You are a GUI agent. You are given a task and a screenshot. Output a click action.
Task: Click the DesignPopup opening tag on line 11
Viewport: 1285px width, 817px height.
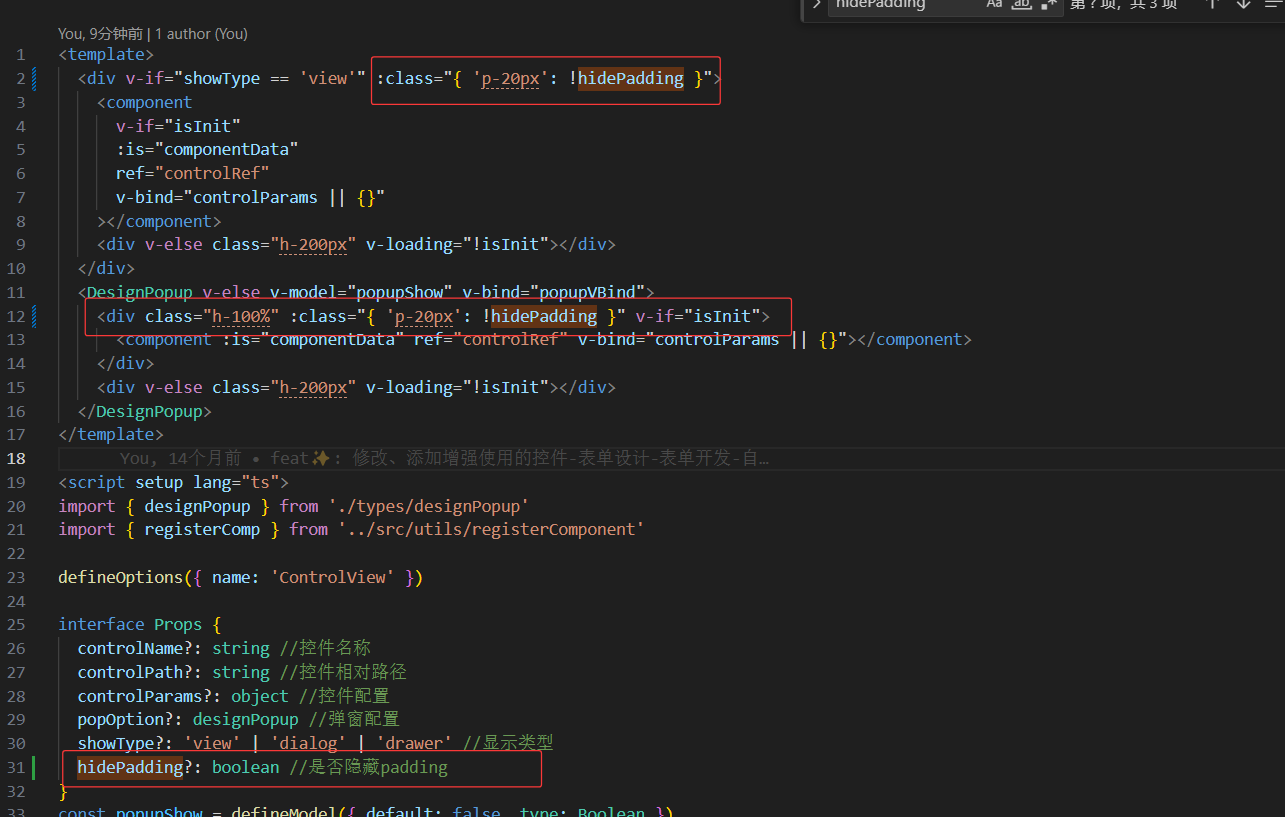(140, 293)
